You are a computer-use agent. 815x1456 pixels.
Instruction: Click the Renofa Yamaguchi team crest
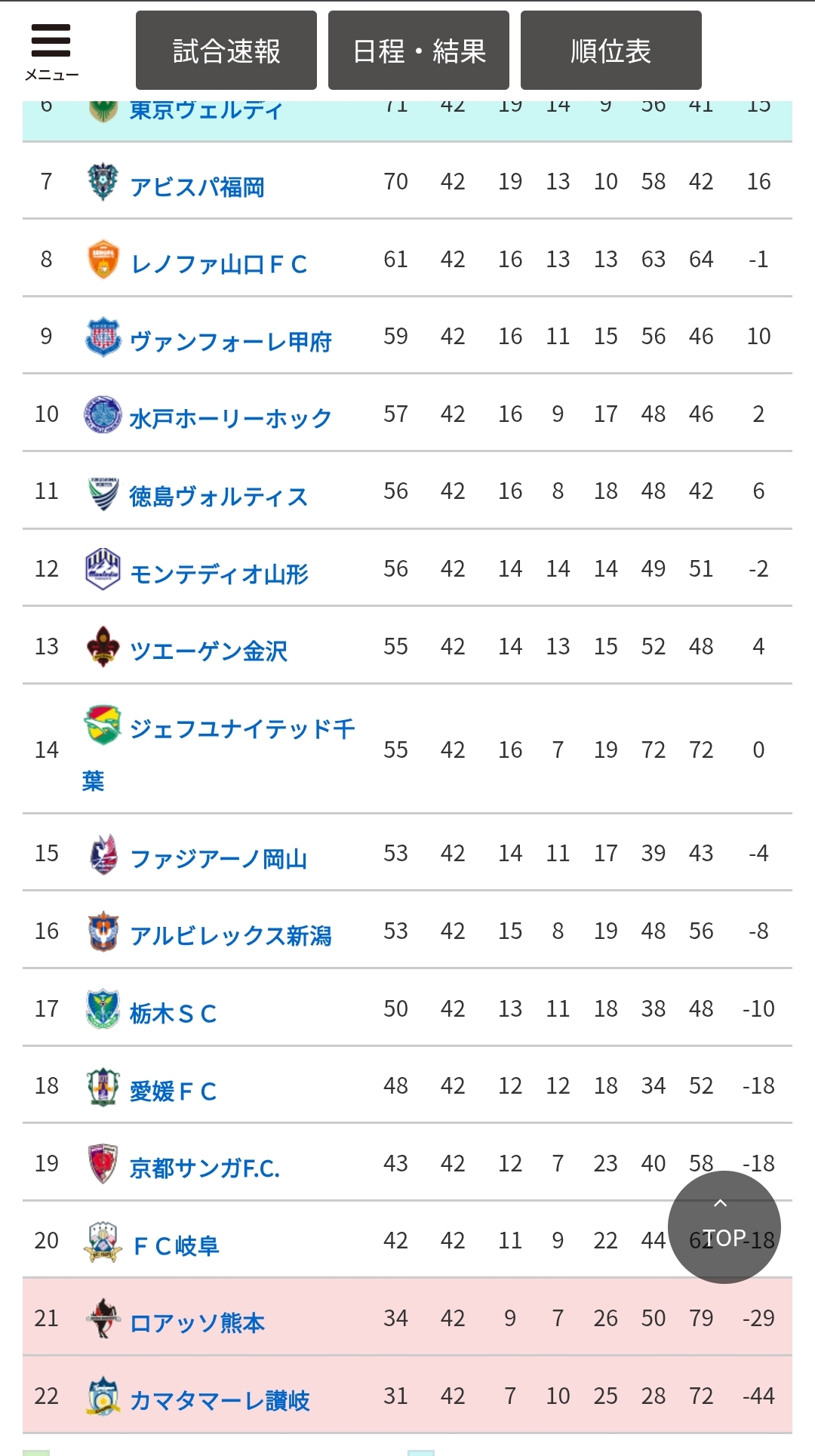click(x=103, y=260)
